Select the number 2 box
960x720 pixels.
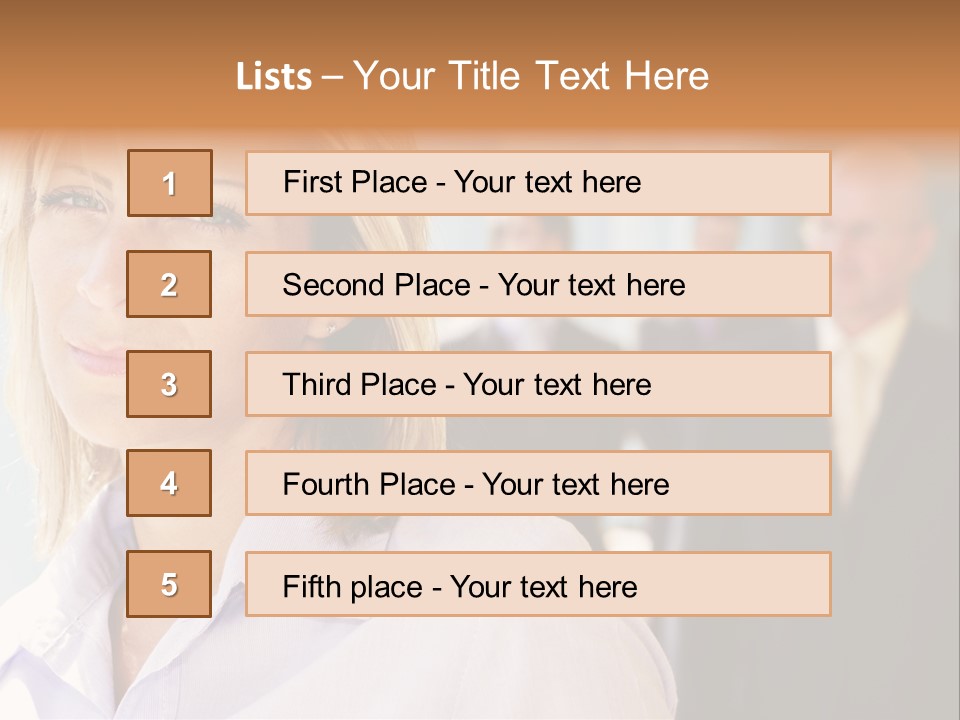(x=169, y=284)
